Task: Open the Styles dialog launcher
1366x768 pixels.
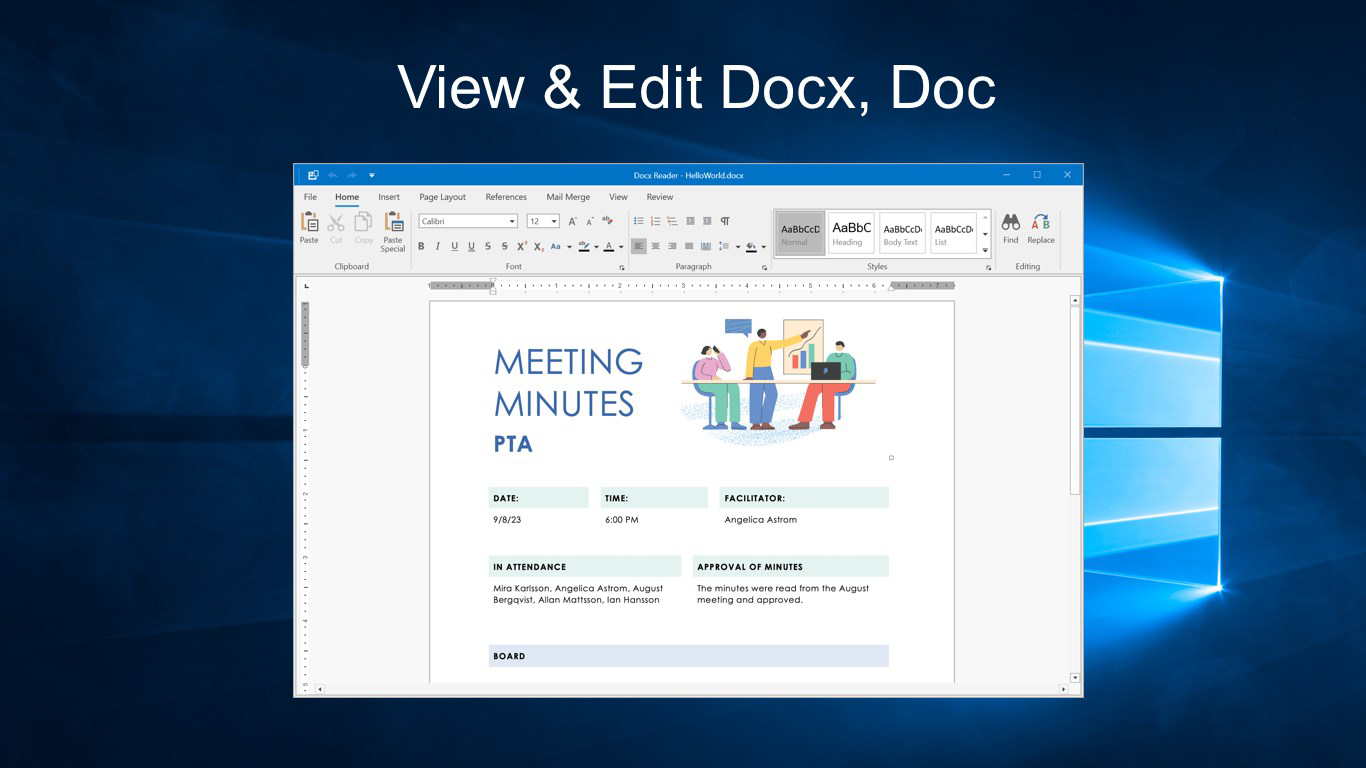Action: [x=989, y=268]
